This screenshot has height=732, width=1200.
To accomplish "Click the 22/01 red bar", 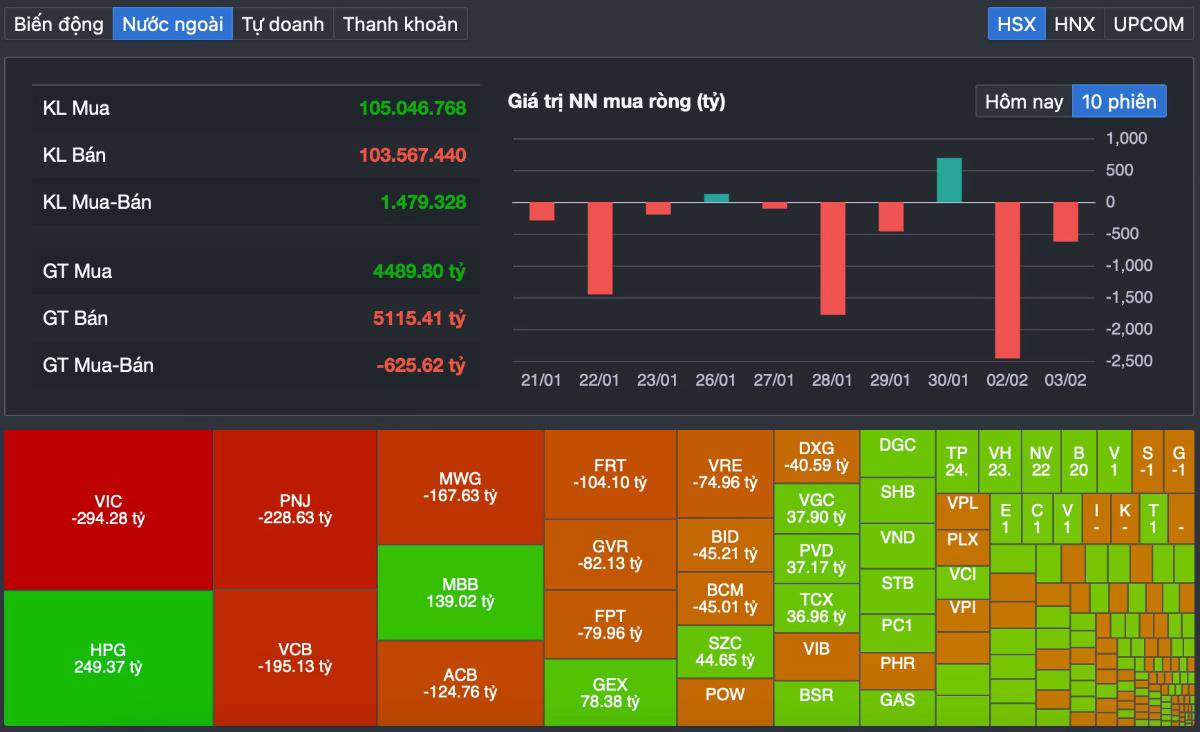I will click(x=600, y=248).
